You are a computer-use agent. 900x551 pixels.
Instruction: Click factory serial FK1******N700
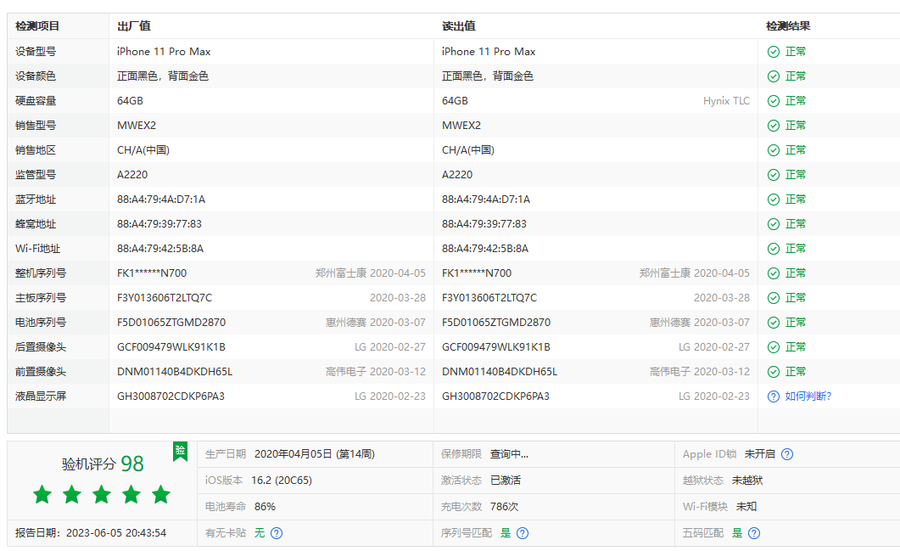152,274
